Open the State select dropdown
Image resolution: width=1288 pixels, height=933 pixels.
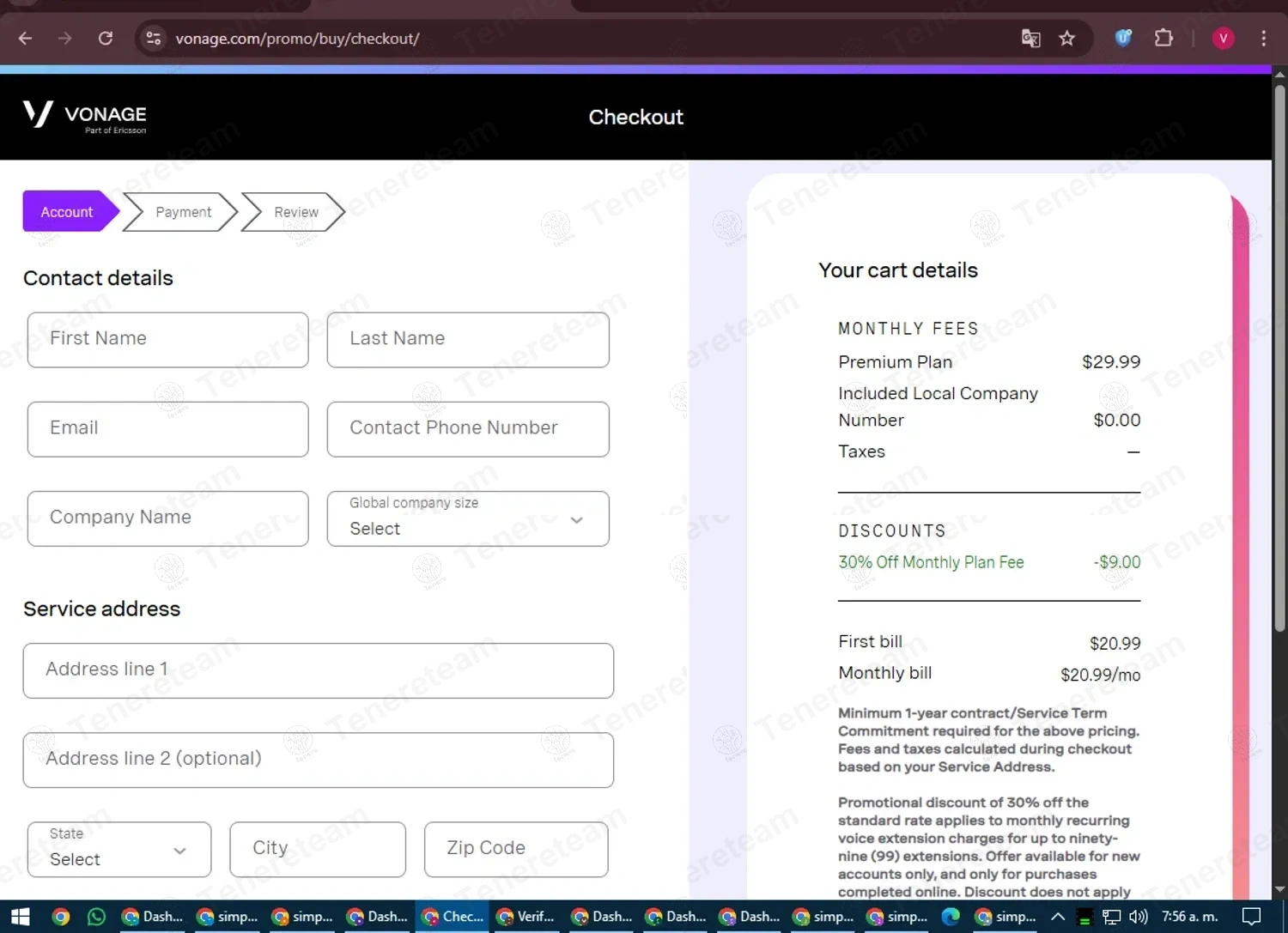pyautogui.click(x=119, y=850)
